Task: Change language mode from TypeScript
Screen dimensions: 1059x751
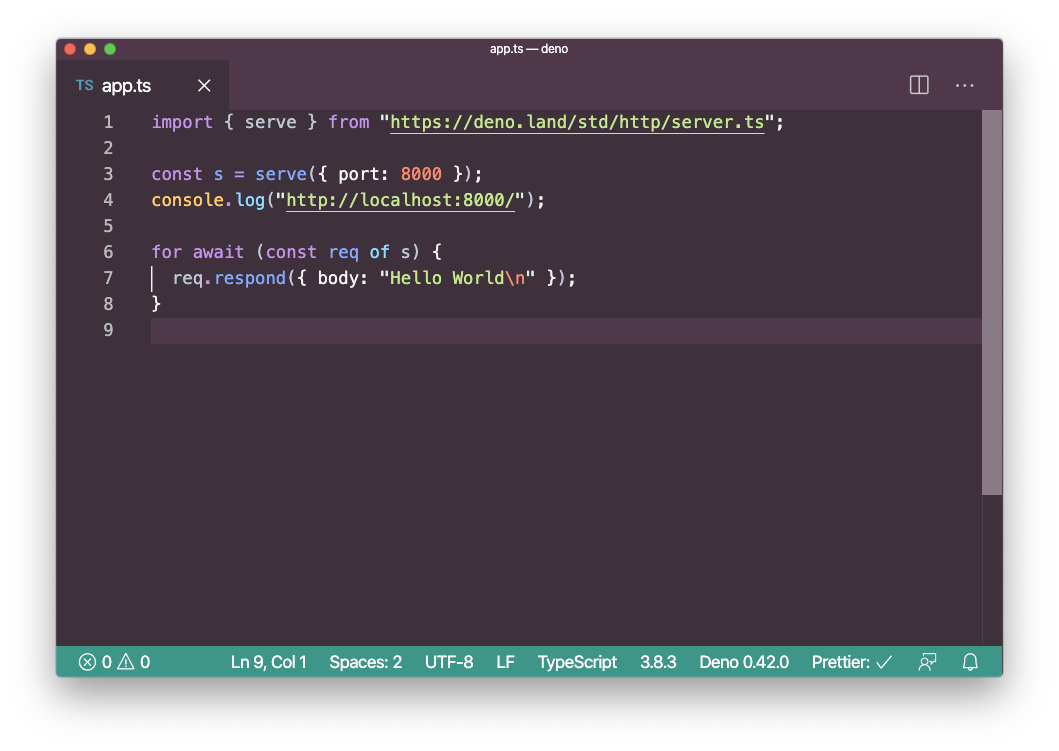Action: 577,662
